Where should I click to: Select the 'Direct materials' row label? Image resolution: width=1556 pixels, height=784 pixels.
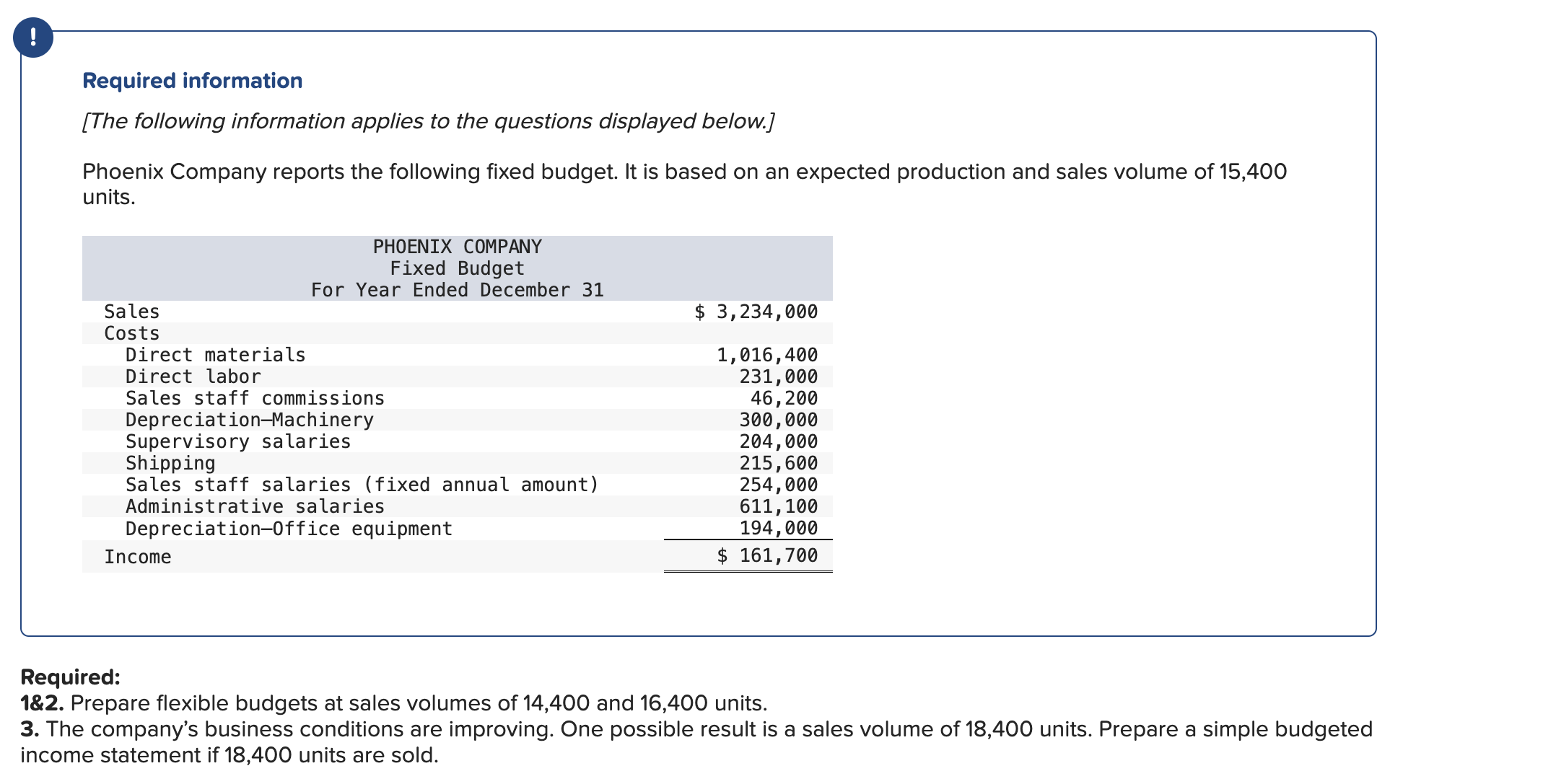pos(215,355)
